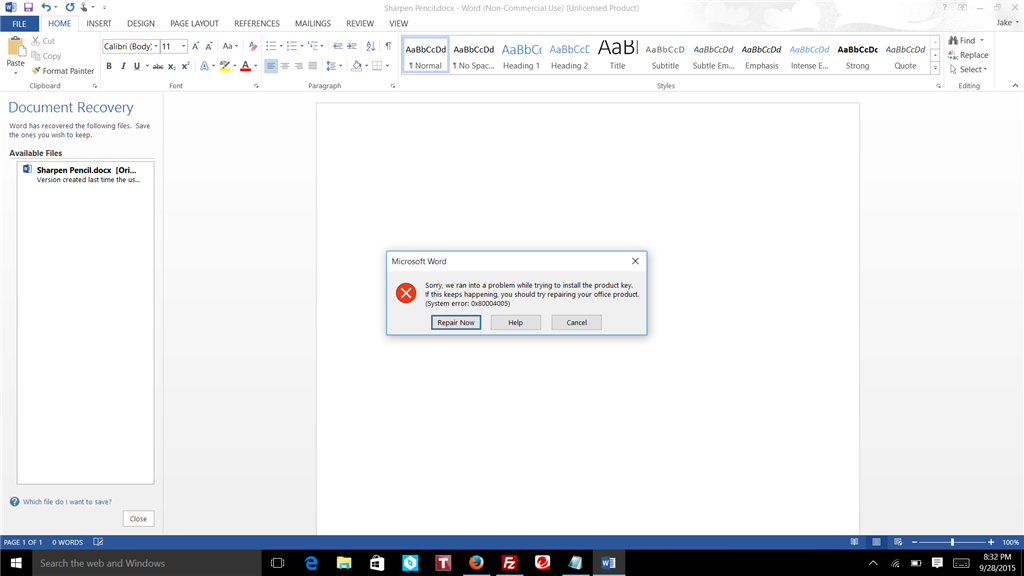This screenshot has width=1024, height=576.
Task: Open the font name combo box
Action: (x=131, y=46)
